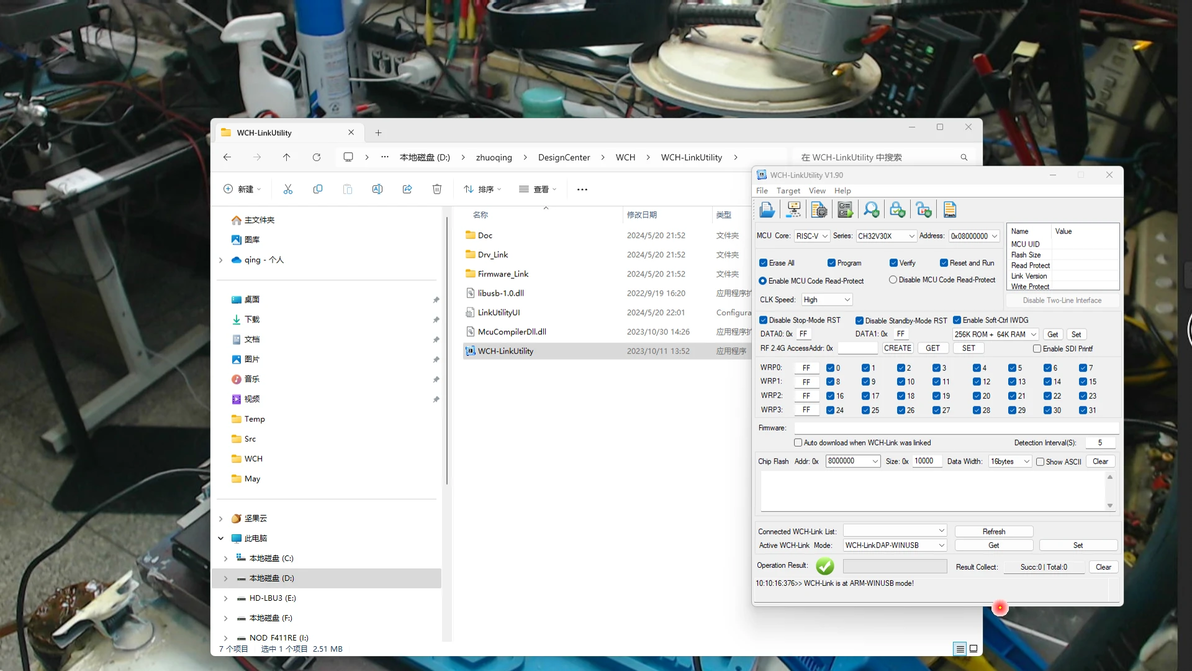Image resolution: width=1192 pixels, height=671 pixels.
Task: Expand the Active WCH-Link Mode dropdown
Action: [894, 546]
